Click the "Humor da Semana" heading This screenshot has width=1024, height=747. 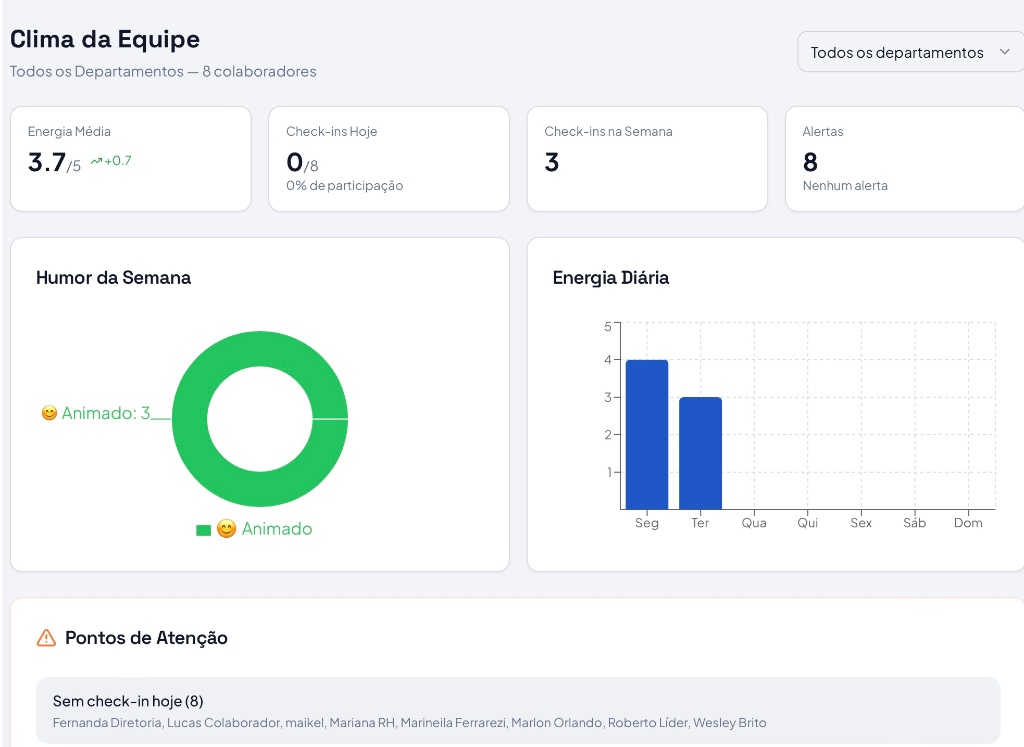click(x=114, y=278)
